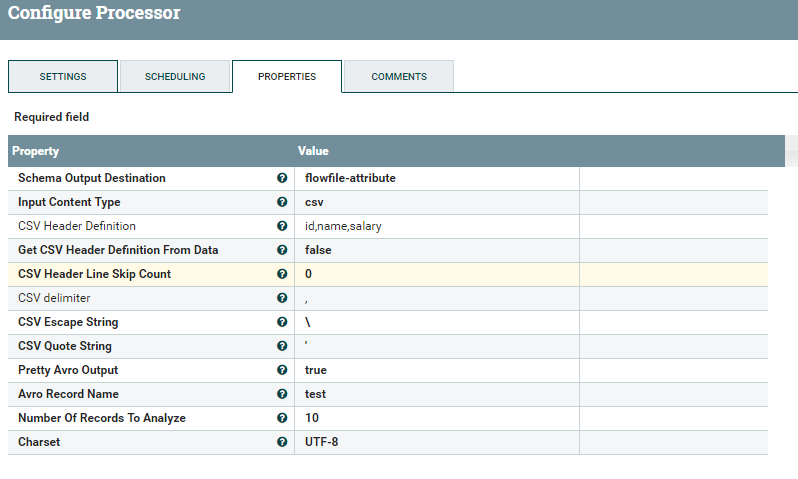Click help icon next to Input Content Type
The image size is (798, 479).
[282, 202]
